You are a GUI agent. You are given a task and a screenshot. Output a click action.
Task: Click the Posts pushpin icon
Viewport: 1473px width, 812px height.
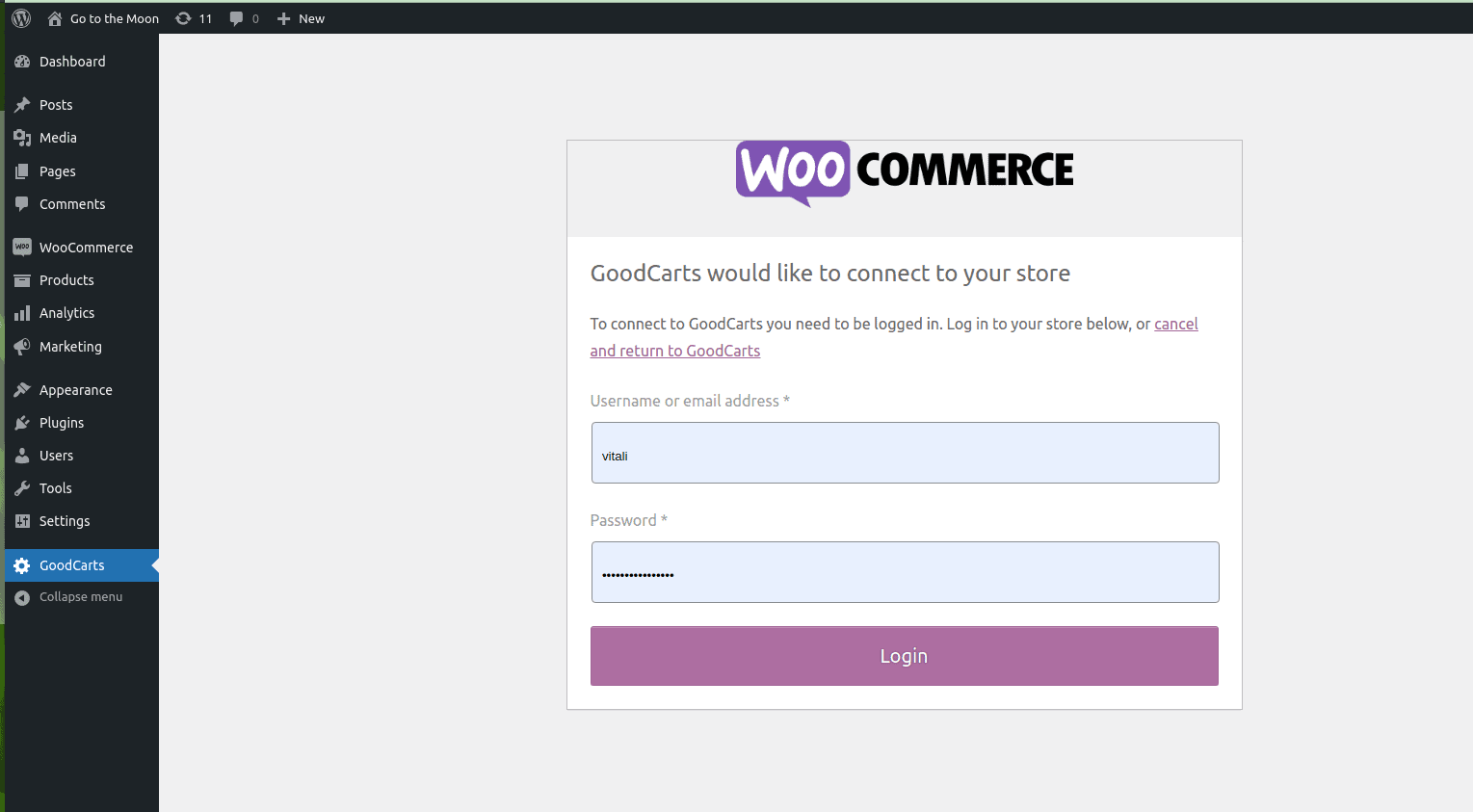click(x=22, y=105)
